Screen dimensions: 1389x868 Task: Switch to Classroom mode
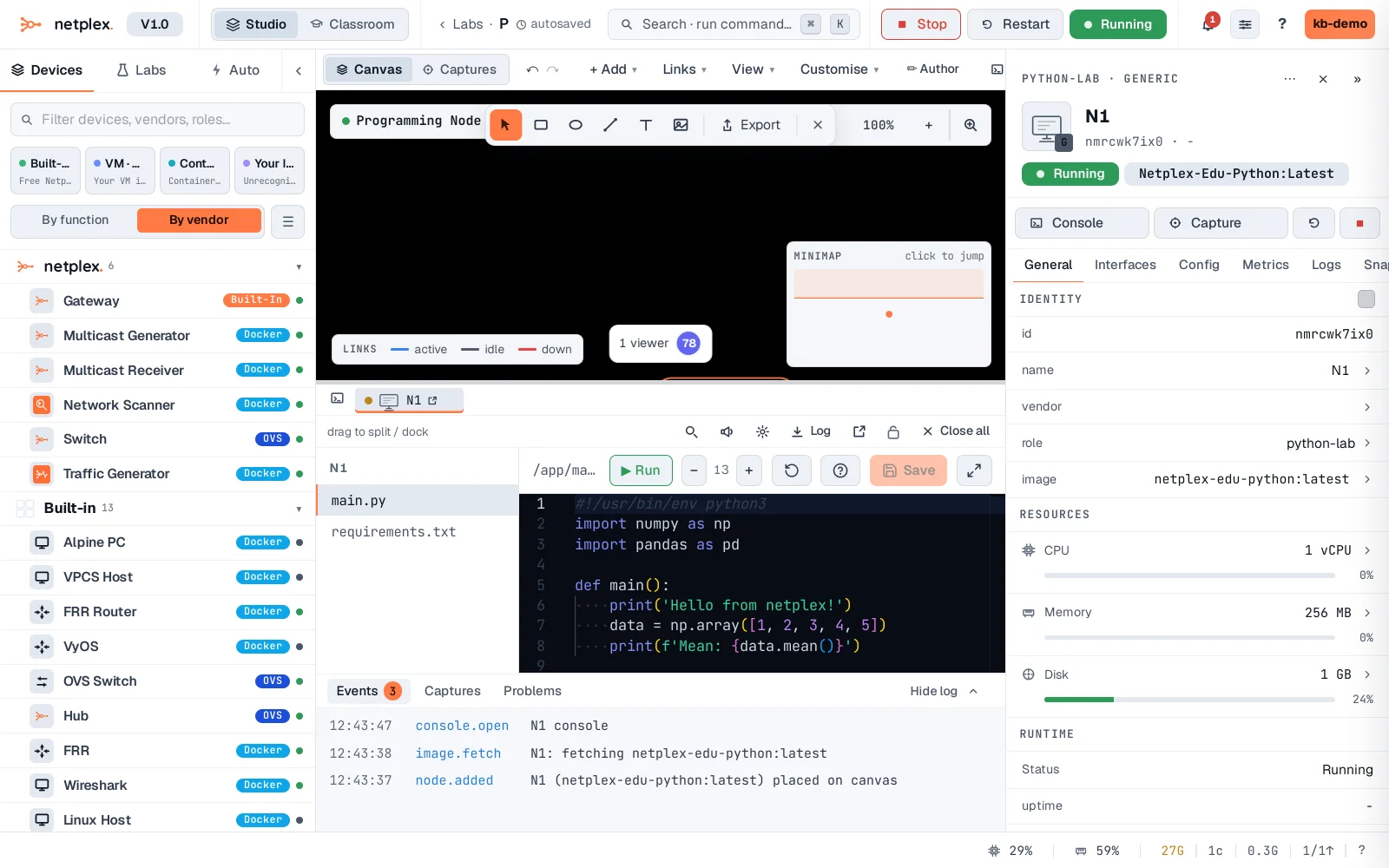[352, 24]
